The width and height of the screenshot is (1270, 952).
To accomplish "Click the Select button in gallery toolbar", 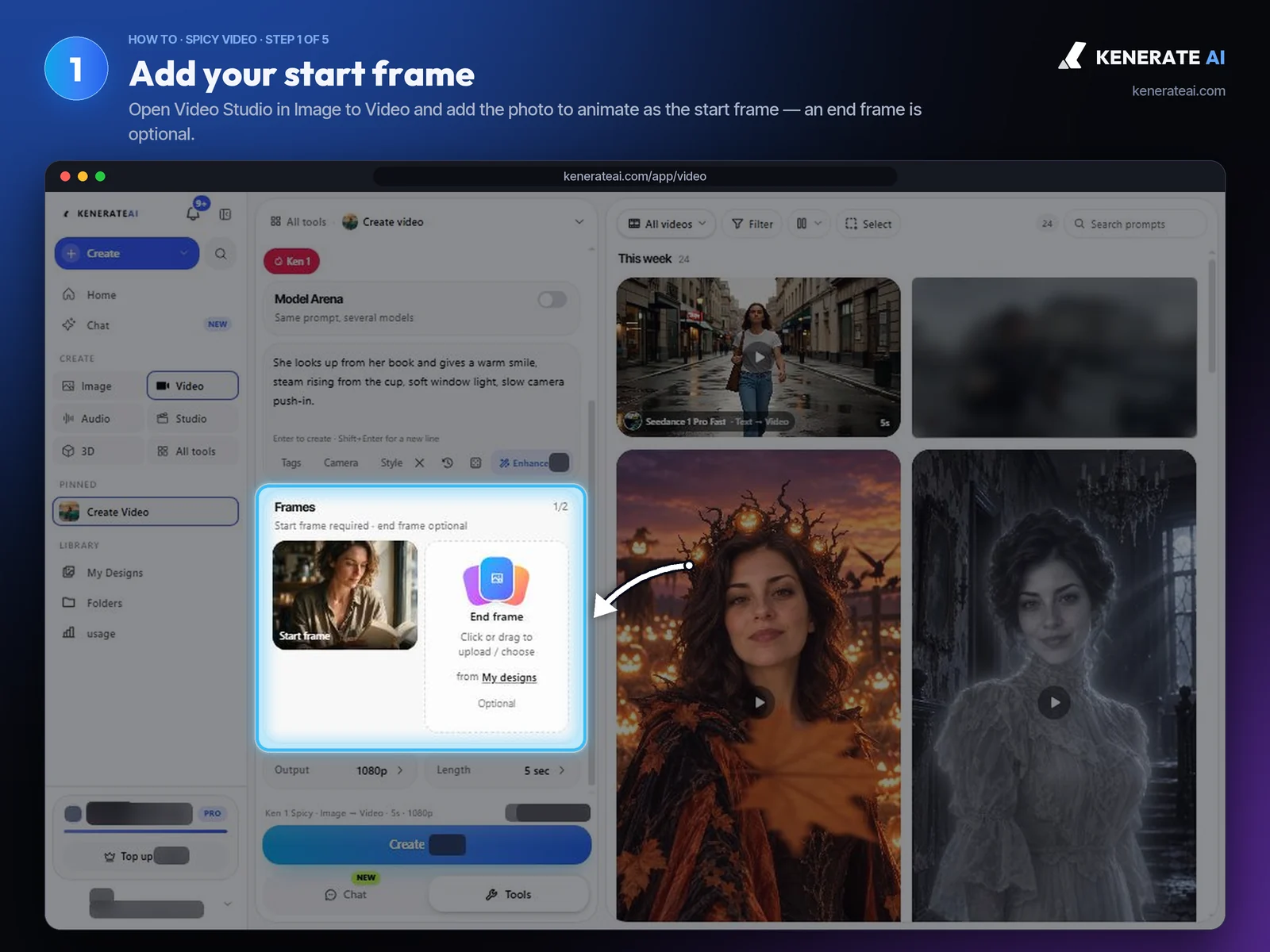I will (868, 224).
